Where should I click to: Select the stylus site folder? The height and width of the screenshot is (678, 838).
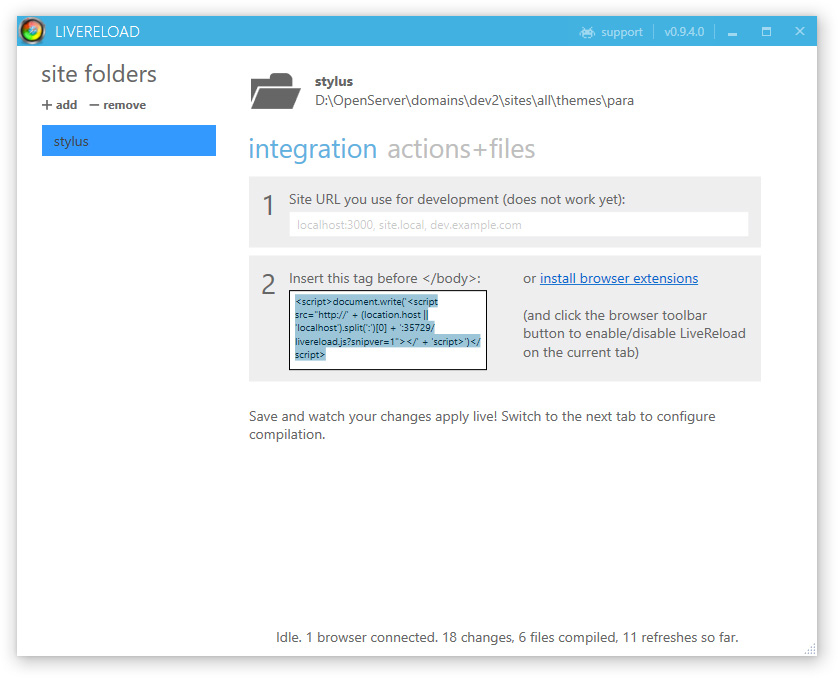coord(129,141)
